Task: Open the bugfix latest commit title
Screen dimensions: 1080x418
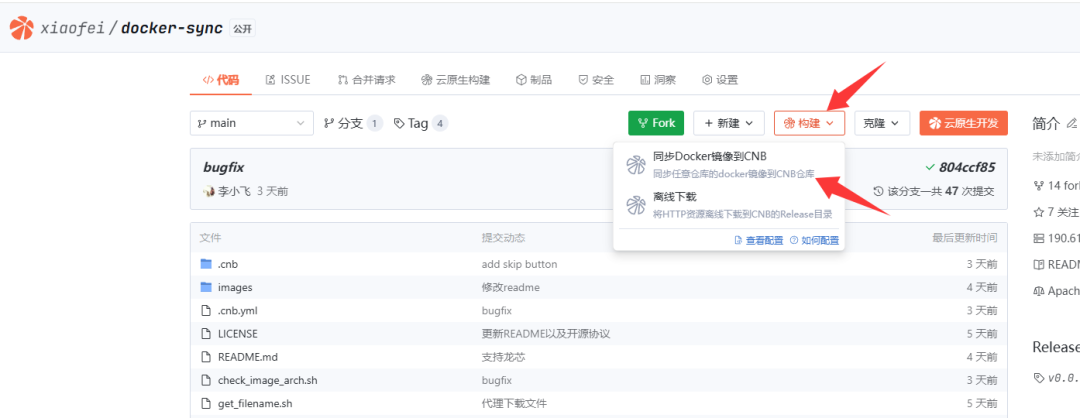Action: (224, 167)
